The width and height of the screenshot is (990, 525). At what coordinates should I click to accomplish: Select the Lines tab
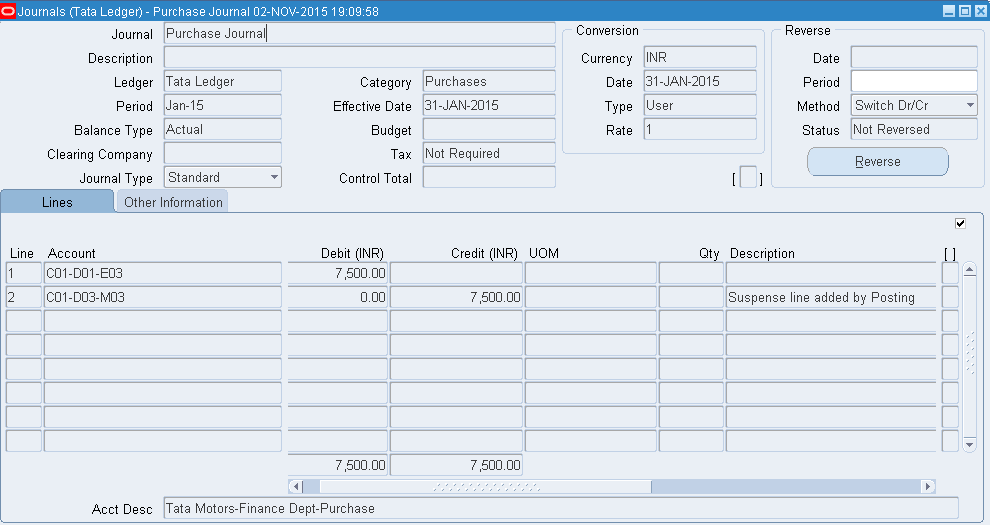(57, 202)
